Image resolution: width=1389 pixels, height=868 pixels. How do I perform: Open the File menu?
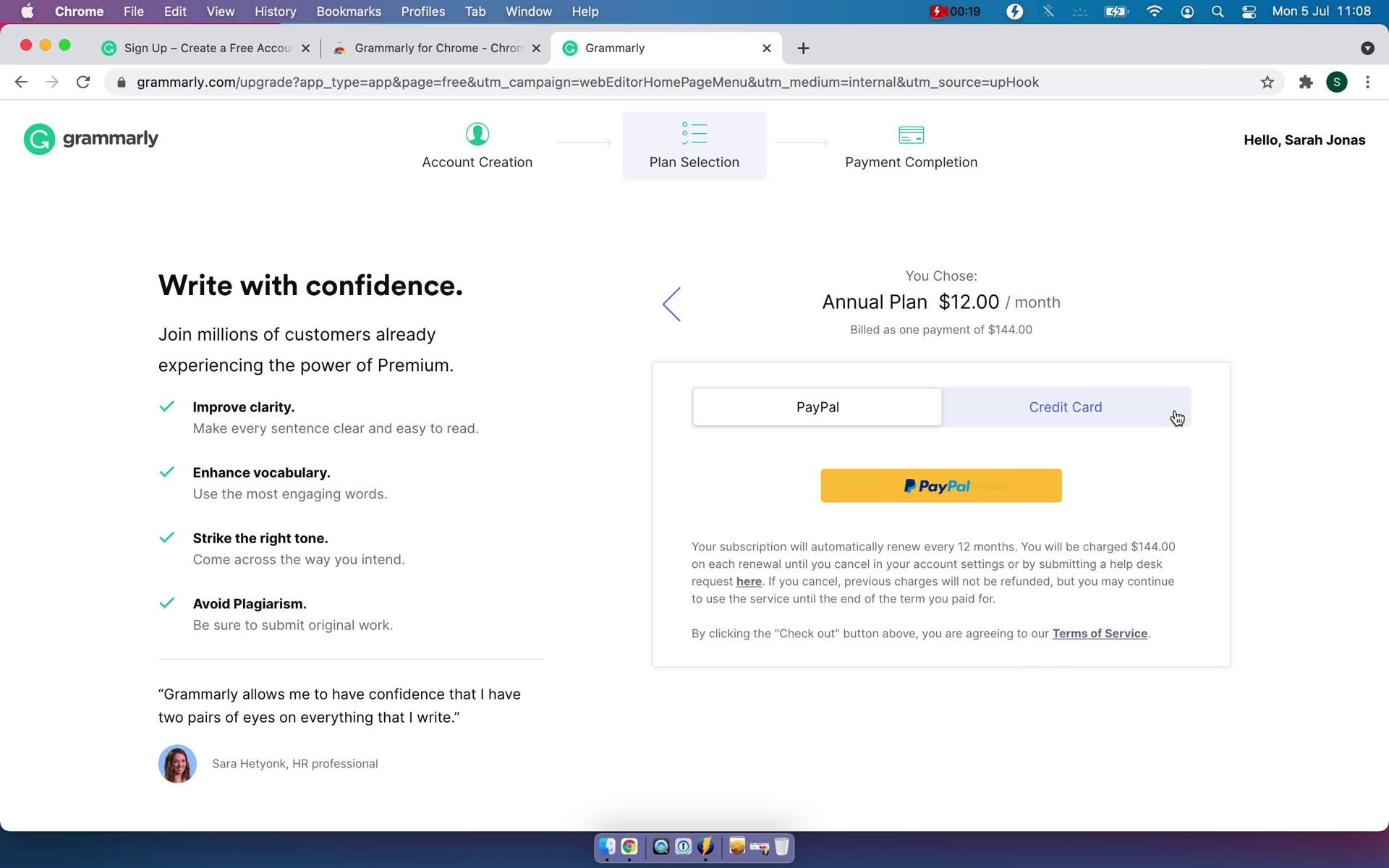click(x=133, y=12)
